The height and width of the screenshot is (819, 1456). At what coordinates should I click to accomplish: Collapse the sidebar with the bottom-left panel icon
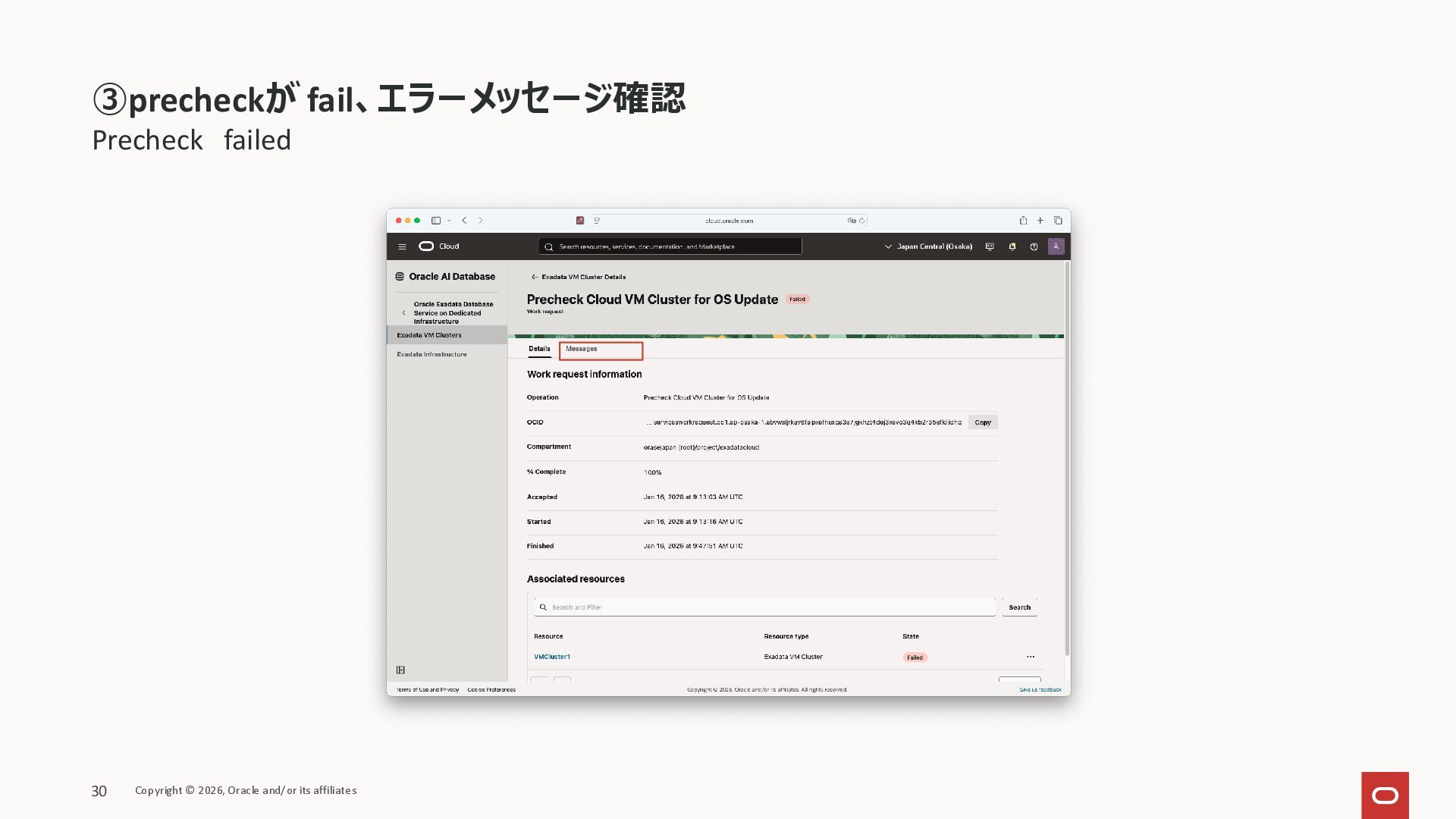400,670
